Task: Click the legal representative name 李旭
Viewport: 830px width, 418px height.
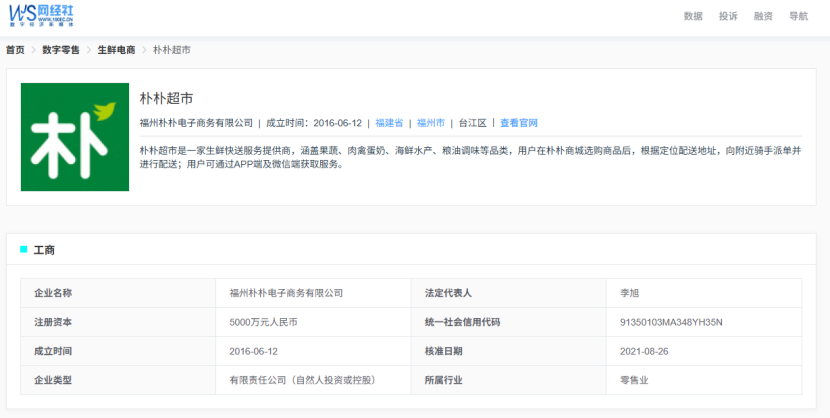Action: tap(629, 293)
